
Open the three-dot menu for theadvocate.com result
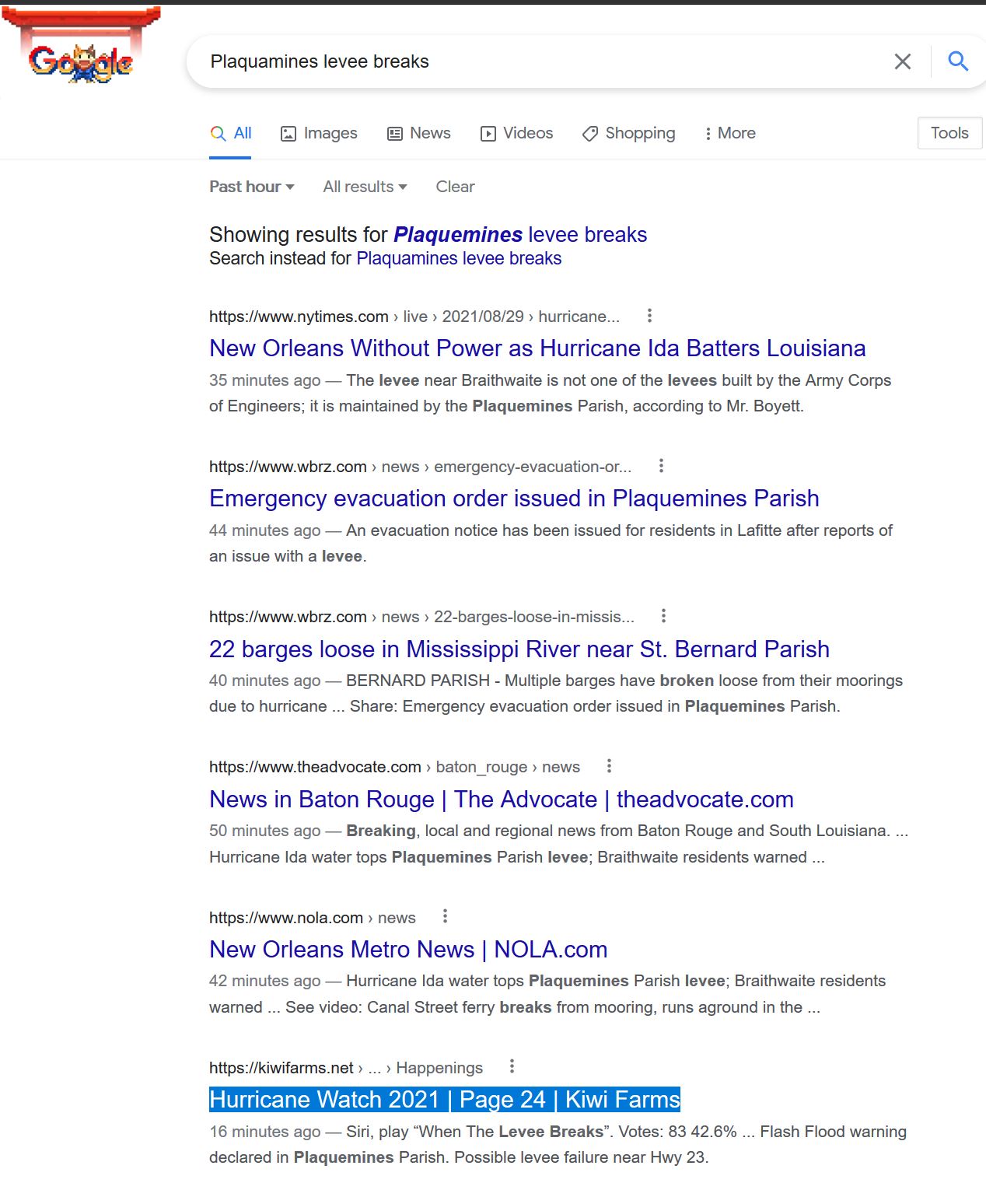609,766
